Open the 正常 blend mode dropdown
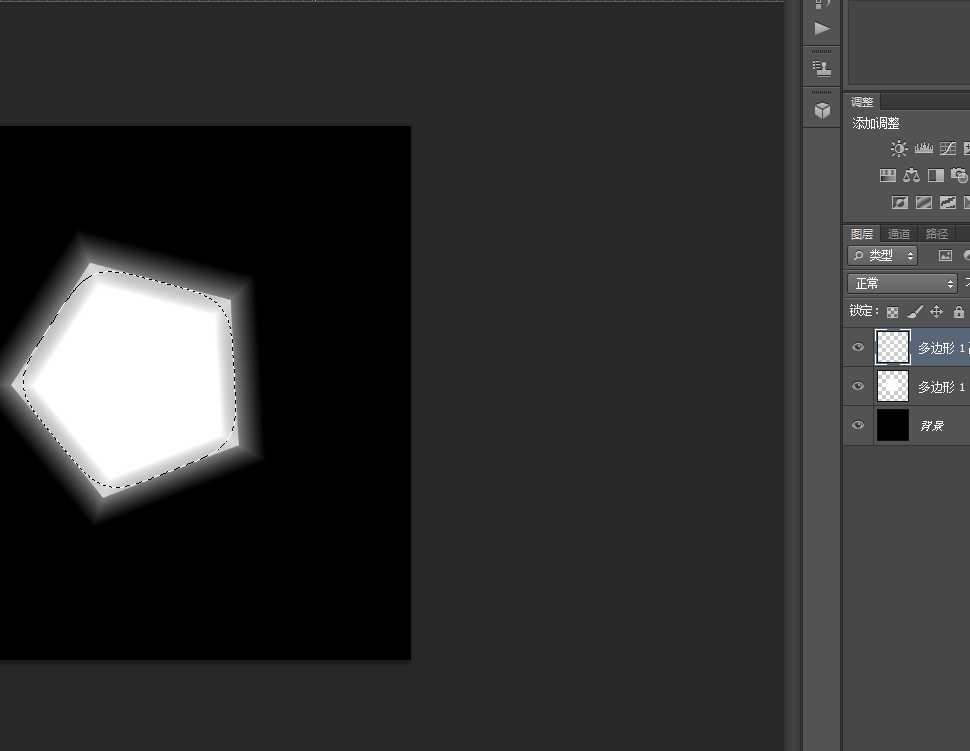This screenshot has height=751, width=970. (x=902, y=284)
